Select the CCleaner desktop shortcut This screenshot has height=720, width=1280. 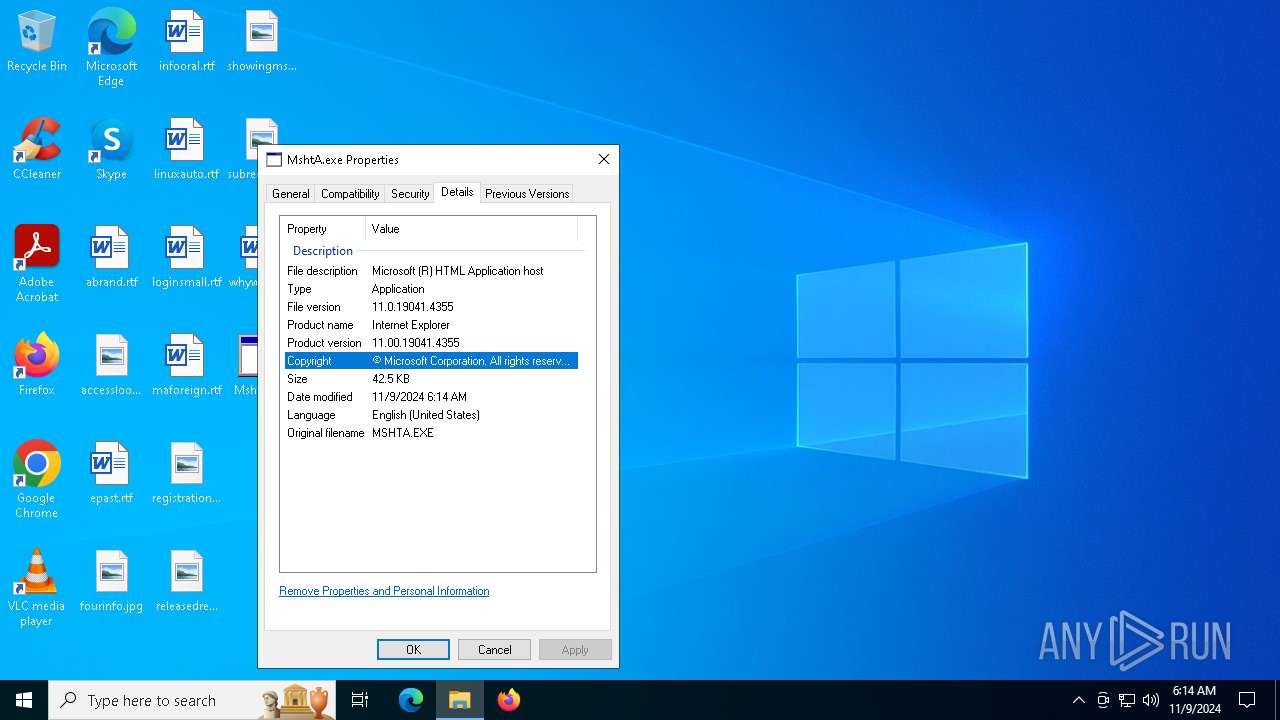coord(37,150)
